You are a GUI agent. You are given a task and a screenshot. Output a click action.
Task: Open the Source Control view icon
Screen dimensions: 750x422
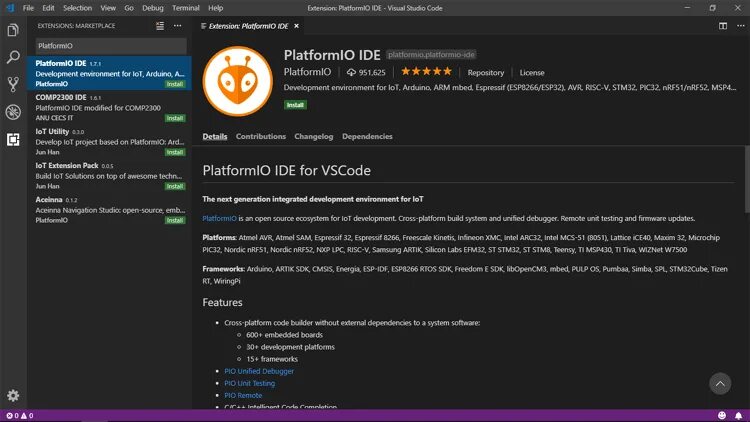(x=13, y=84)
